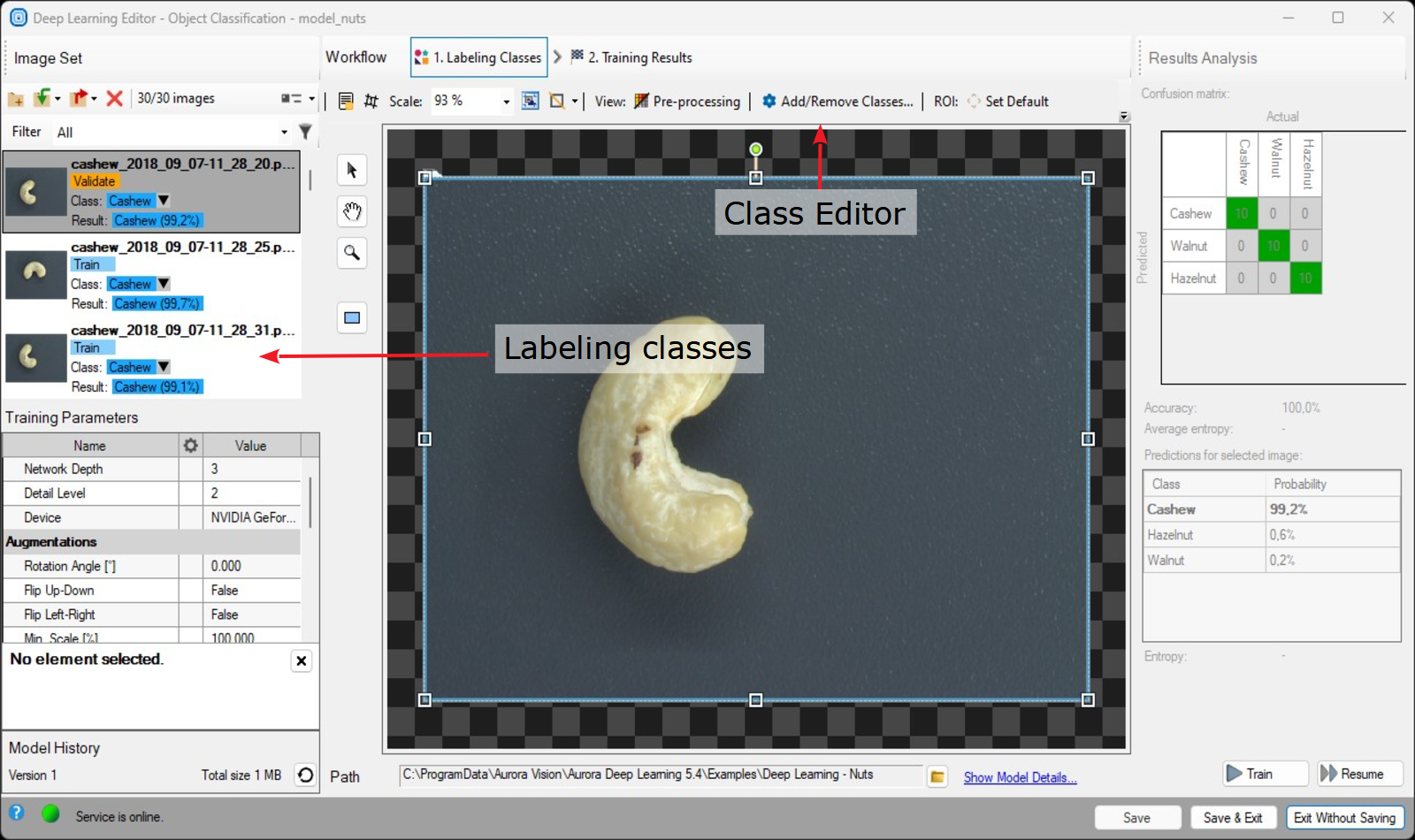Click the filter funnel icon
1415x840 pixels.
(305, 132)
